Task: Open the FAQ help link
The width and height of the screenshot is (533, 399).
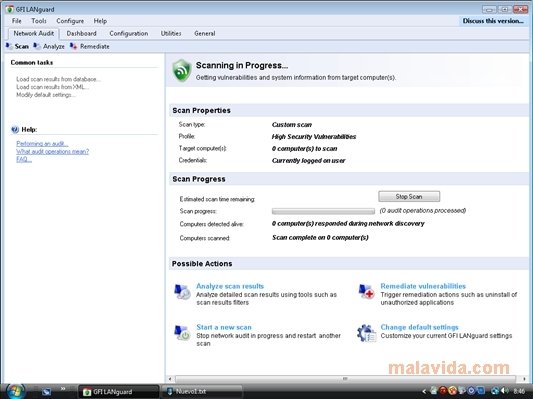Action: [x=24, y=159]
